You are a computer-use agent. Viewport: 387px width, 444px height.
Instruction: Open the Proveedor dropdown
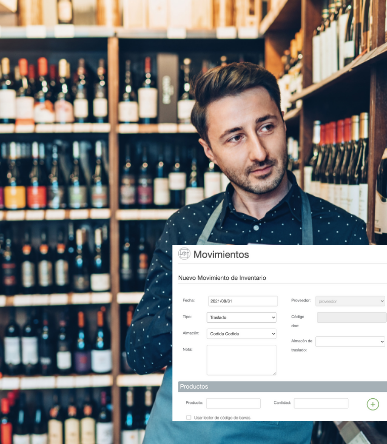[x=350, y=301]
